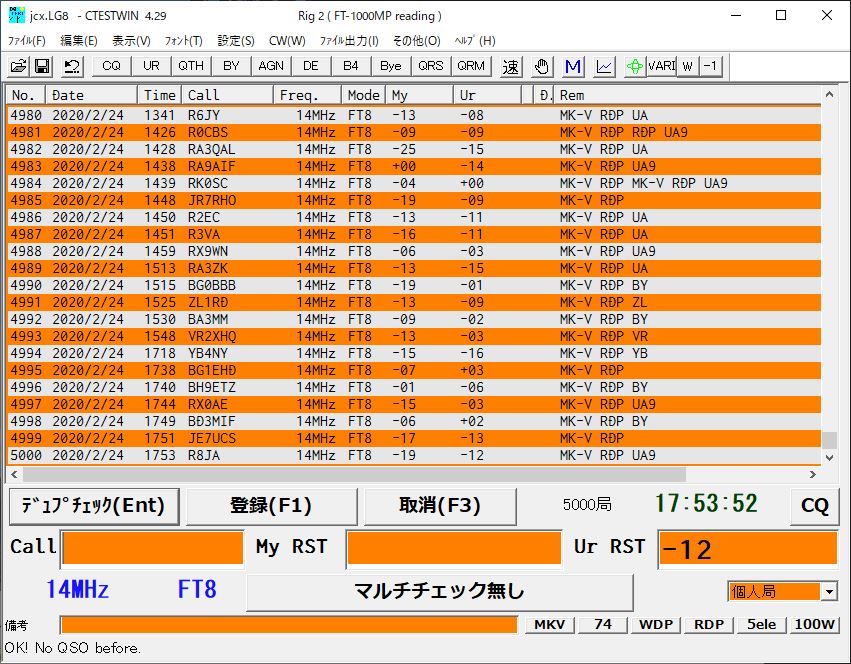Open the CW(W) menu
The width and height of the screenshot is (851, 664).
click(x=287, y=41)
